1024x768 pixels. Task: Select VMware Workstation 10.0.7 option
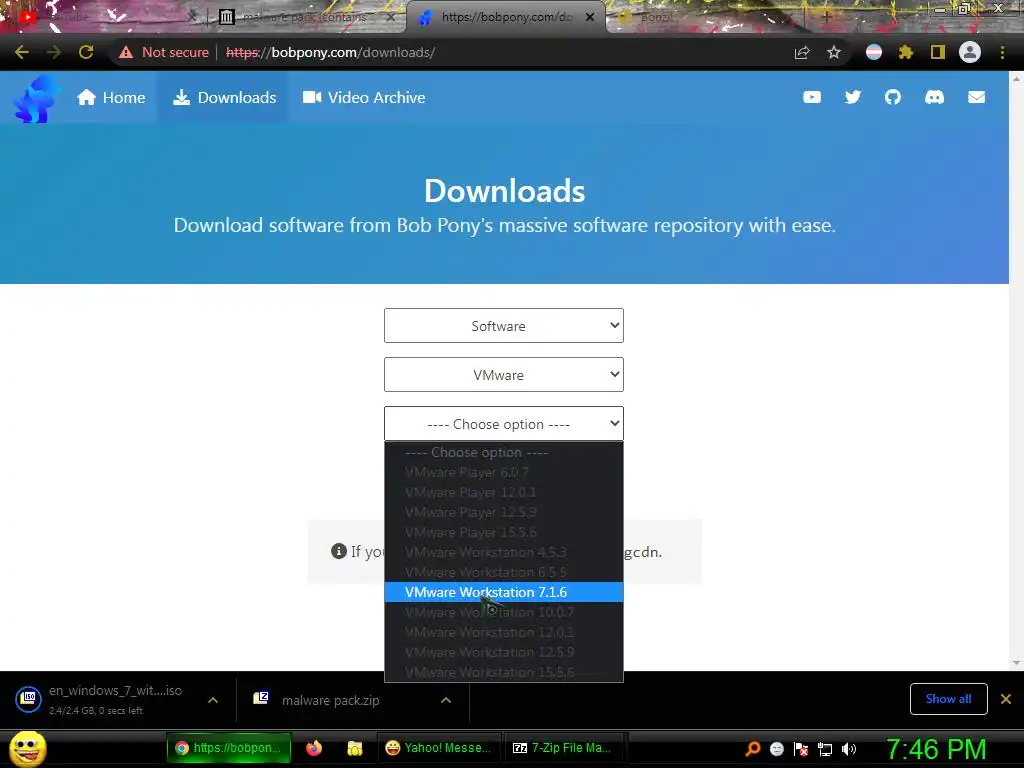tap(504, 613)
